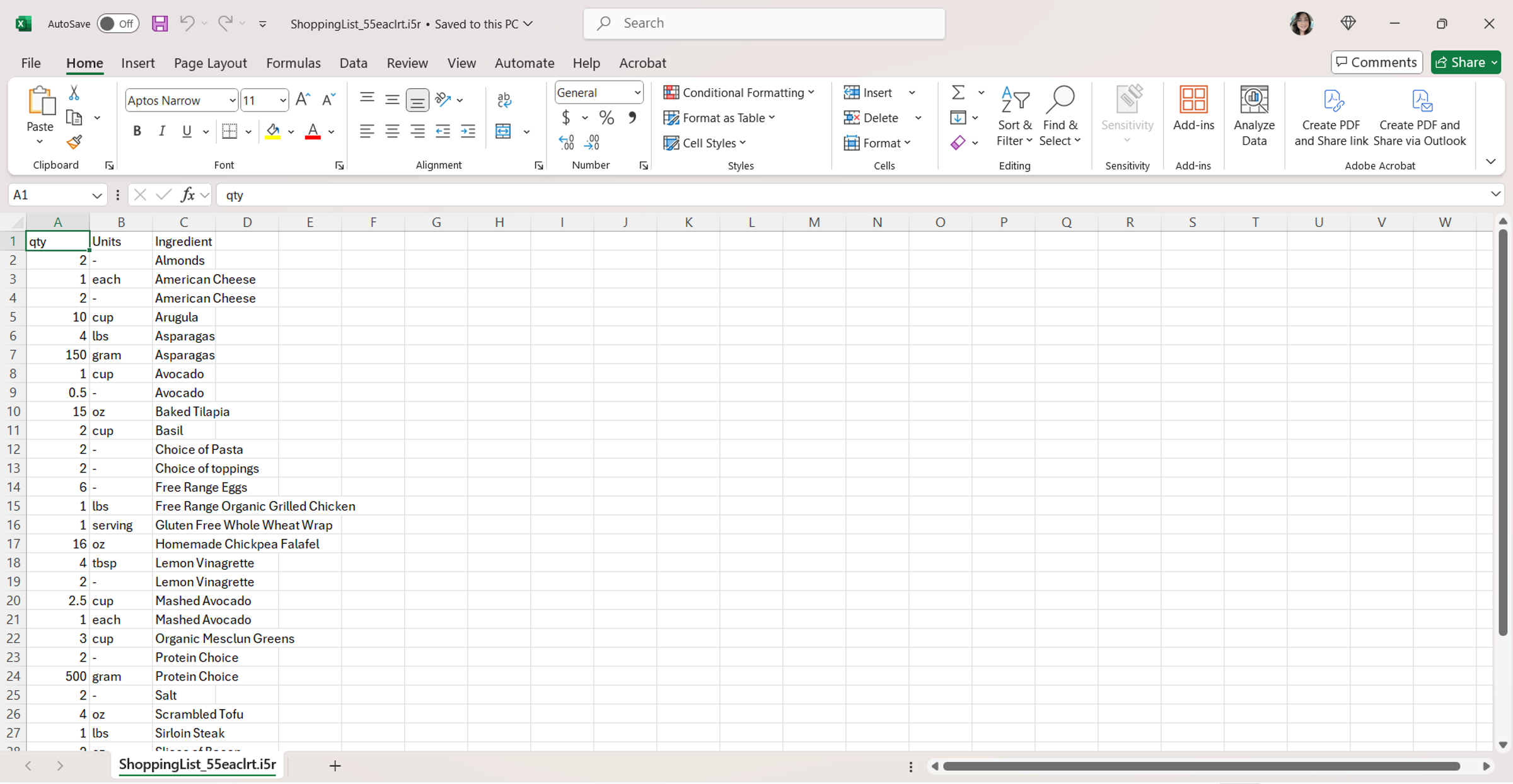This screenshot has width=1513, height=784.
Task: Expand the General number format dropdown
Action: [637, 93]
